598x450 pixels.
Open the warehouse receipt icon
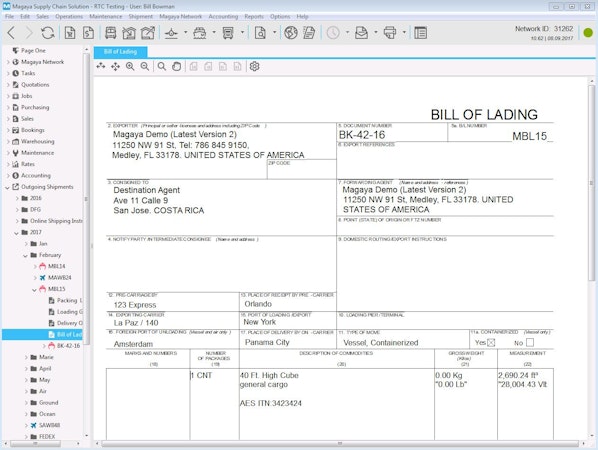[129, 33]
